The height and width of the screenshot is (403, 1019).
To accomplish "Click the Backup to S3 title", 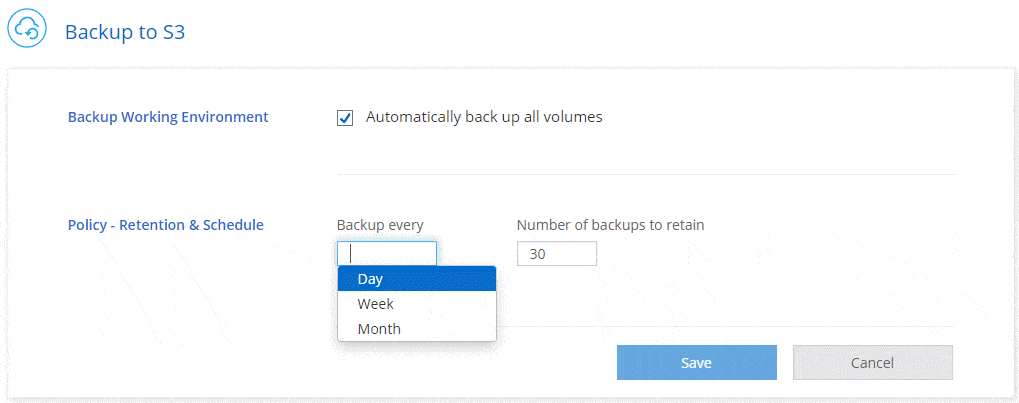I will (125, 32).
